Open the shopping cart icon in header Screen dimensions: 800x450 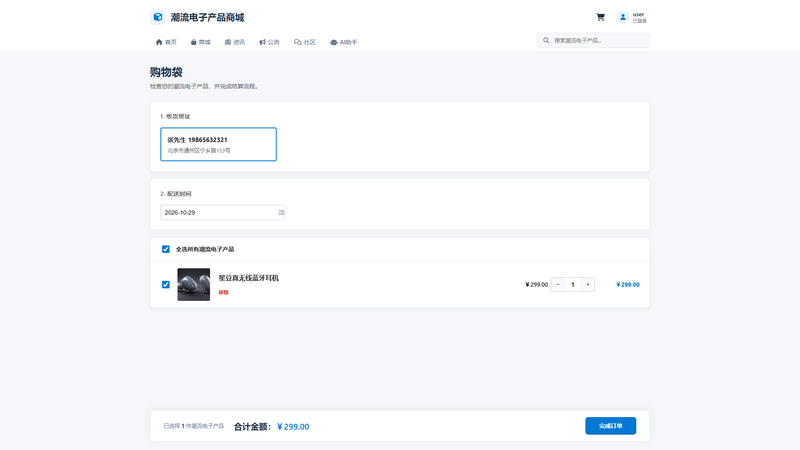(600, 17)
